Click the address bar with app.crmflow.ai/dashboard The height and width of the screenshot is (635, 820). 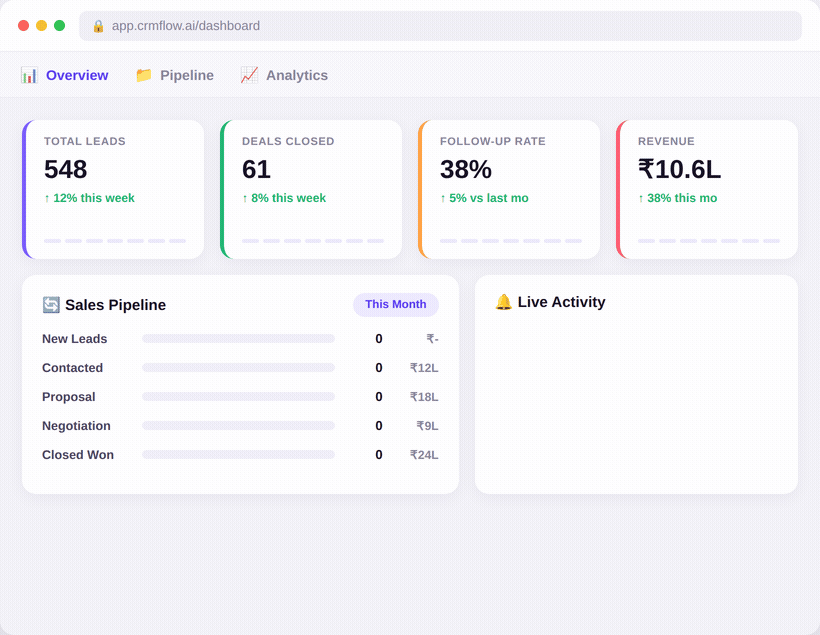tap(440, 26)
